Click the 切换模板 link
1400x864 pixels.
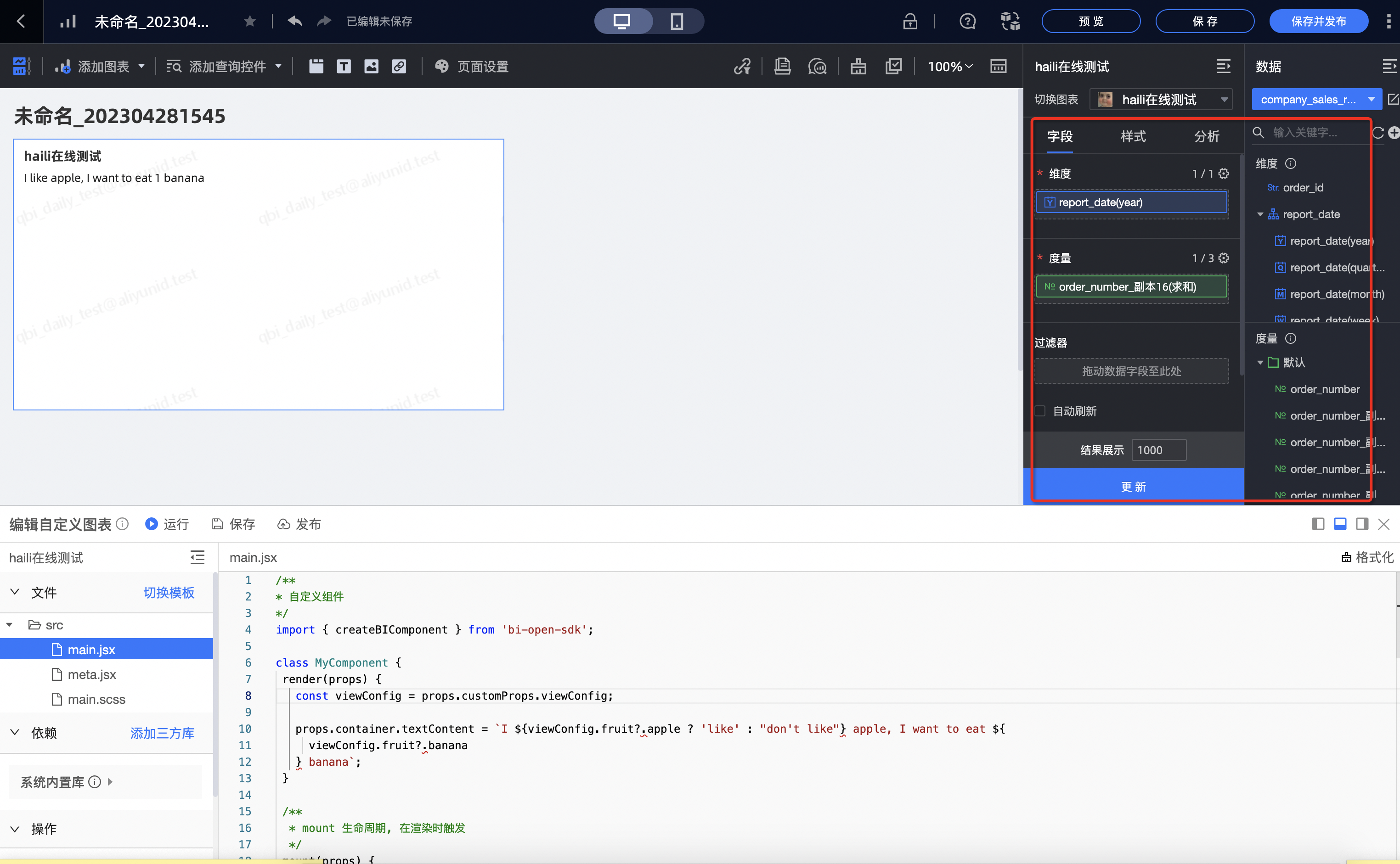point(169,593)
